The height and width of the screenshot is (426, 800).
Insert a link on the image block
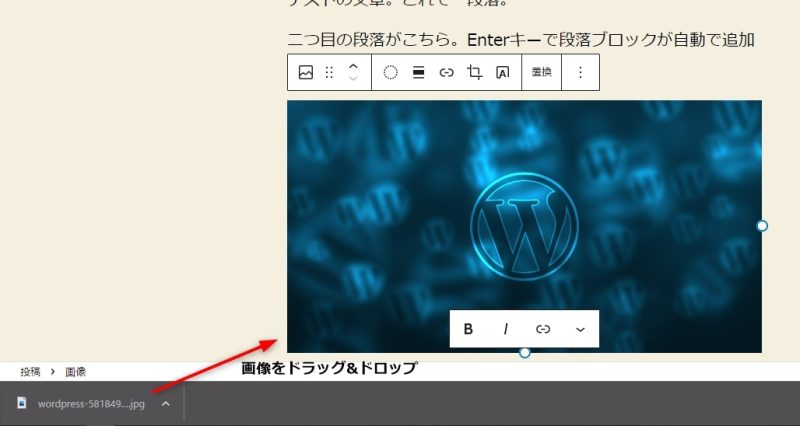coord(447,73)
